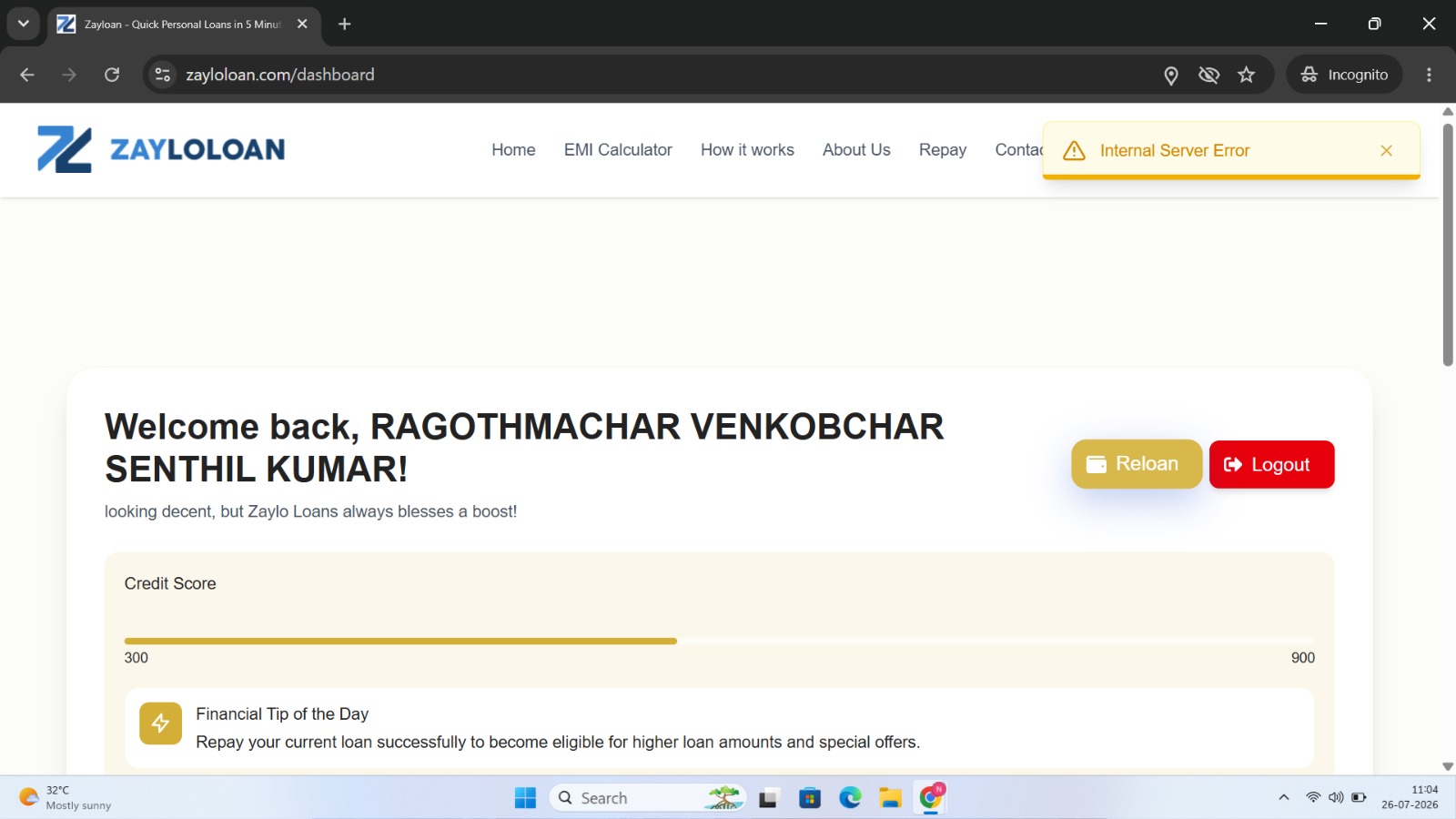Open File Explorer from the taskbar
Image resolution: width=1456 pixels, height=819 pixels.
click(890, 798)
